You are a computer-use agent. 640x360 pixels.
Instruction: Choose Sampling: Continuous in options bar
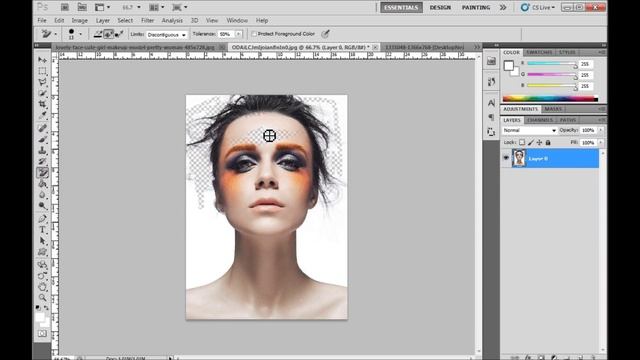pyautogui.click(x=98, y=34)
